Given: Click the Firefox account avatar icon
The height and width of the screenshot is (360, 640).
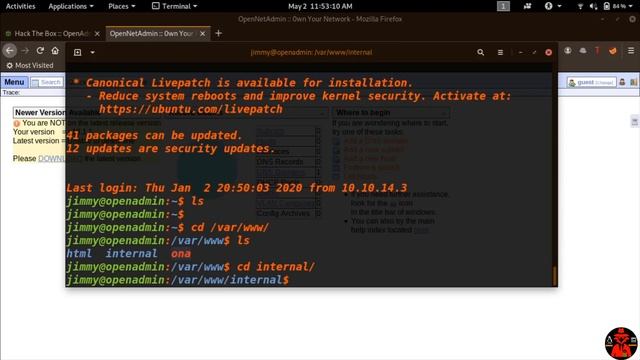Looking at the screenshot, I should [x=568, y=51].
